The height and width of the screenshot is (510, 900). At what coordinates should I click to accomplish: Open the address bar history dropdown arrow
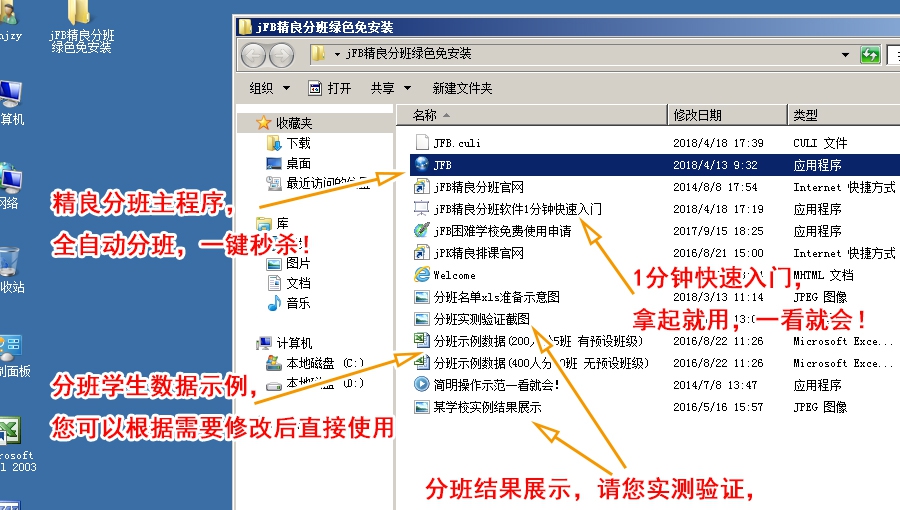pyautogui.click(x=845, y=55)
